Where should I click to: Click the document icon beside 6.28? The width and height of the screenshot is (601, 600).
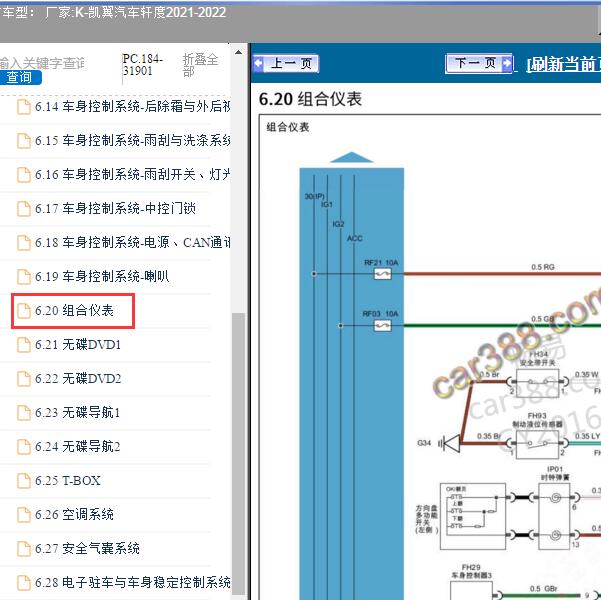pos(24,583)
